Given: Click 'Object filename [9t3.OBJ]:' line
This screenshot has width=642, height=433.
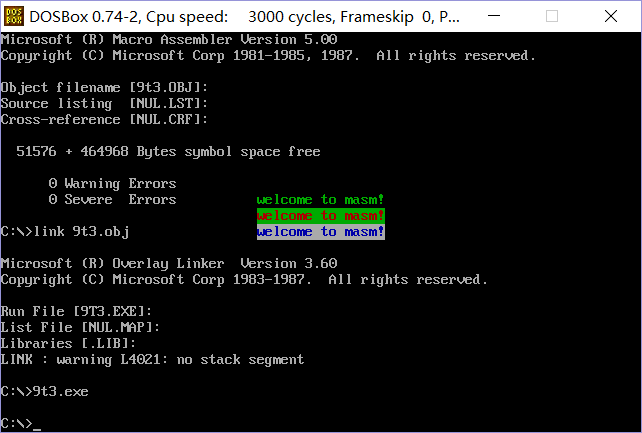Looking at the screenshot, I should pyautogui.click(x=104, y=88).
